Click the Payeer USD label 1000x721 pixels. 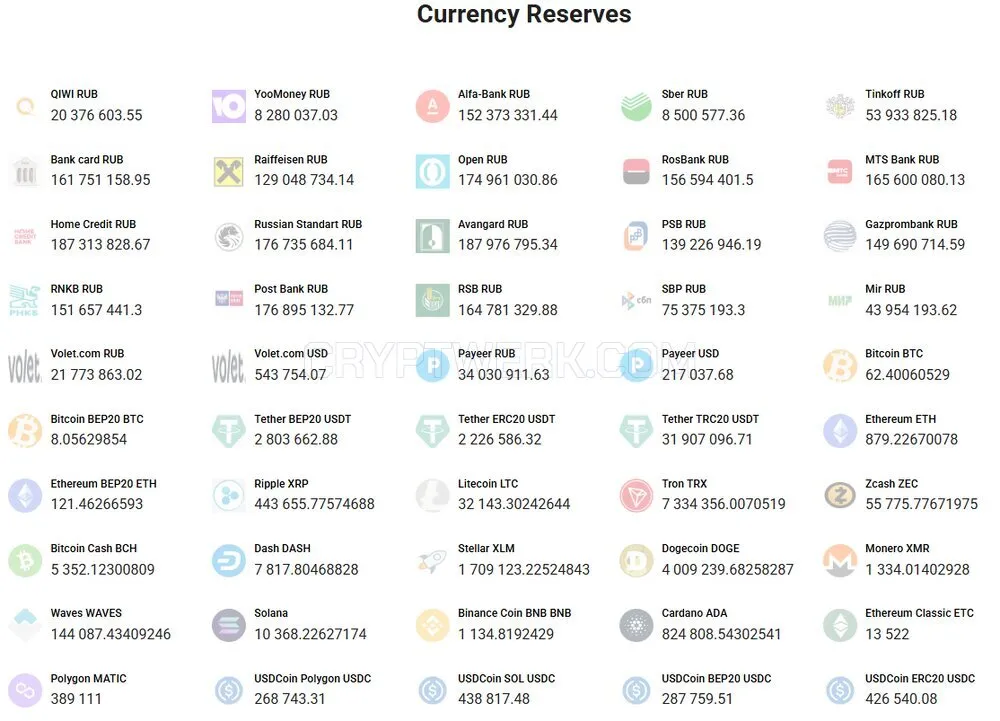(x=690, y=354)
